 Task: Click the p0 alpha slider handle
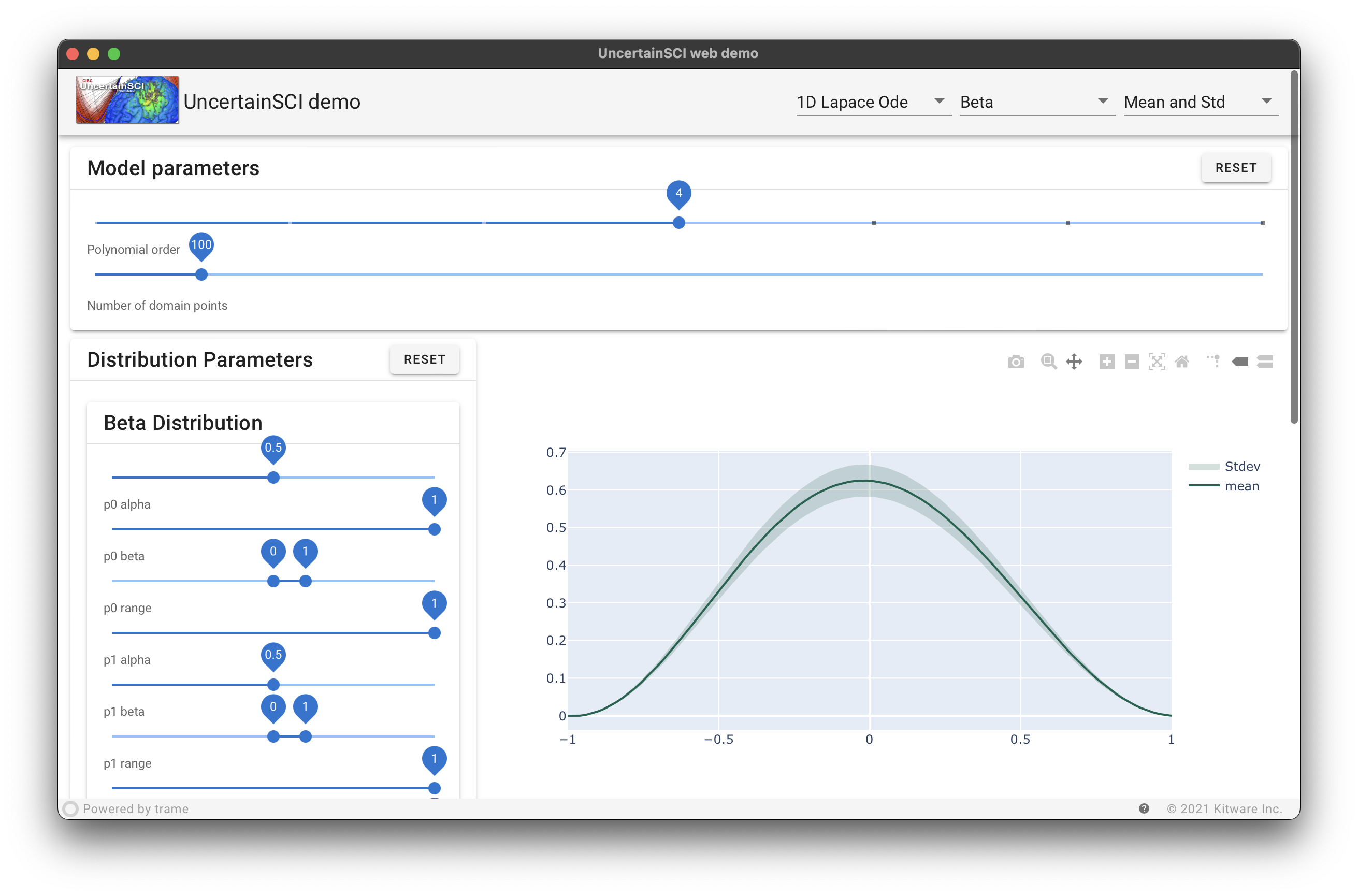[273, 478]
